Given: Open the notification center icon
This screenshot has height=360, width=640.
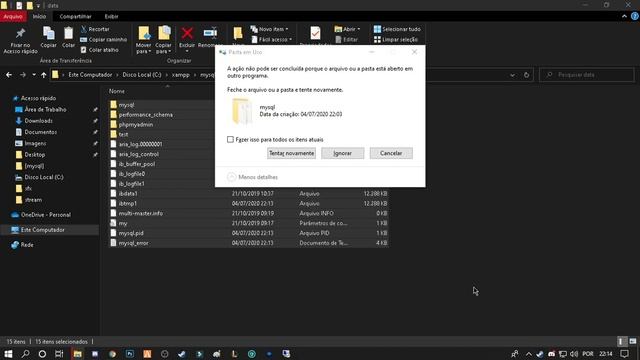Looking at the screenshot, I should tap(624, 354).
